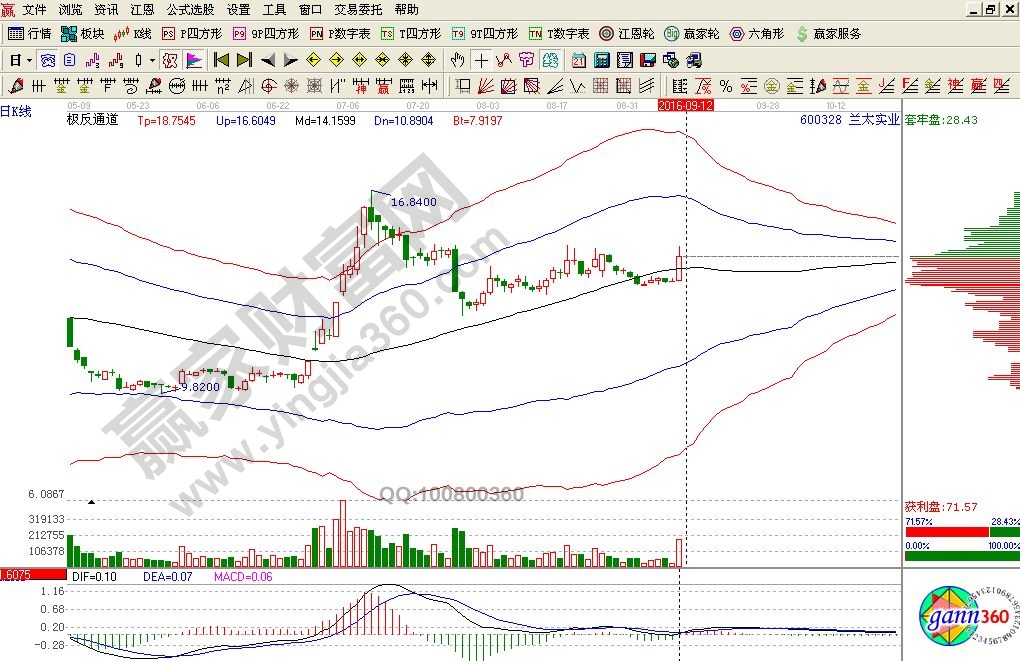This screenshot has width=1020, height=661.
Task: Open the calendar icon showing 21
Action: 578,59
